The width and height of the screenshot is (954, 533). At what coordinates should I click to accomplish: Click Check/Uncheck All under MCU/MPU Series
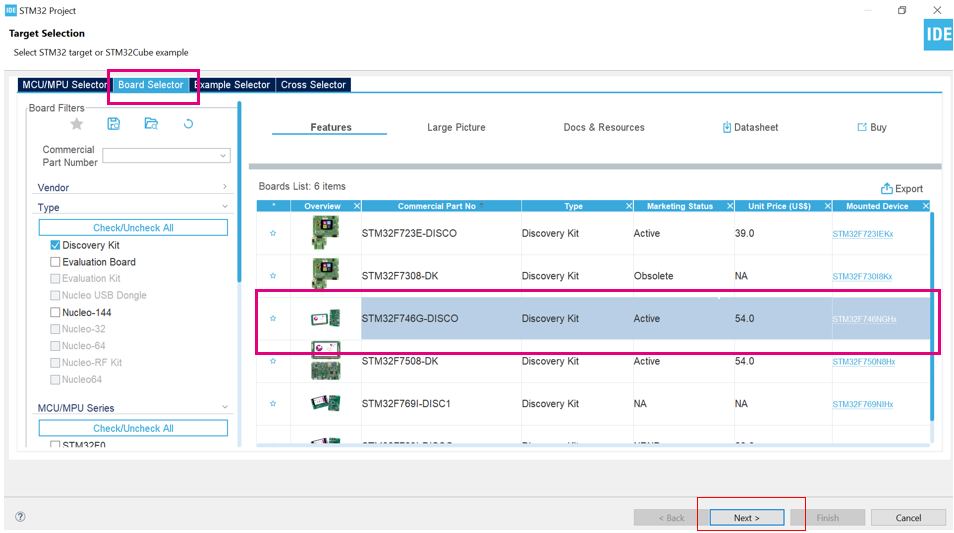(133, 428)
